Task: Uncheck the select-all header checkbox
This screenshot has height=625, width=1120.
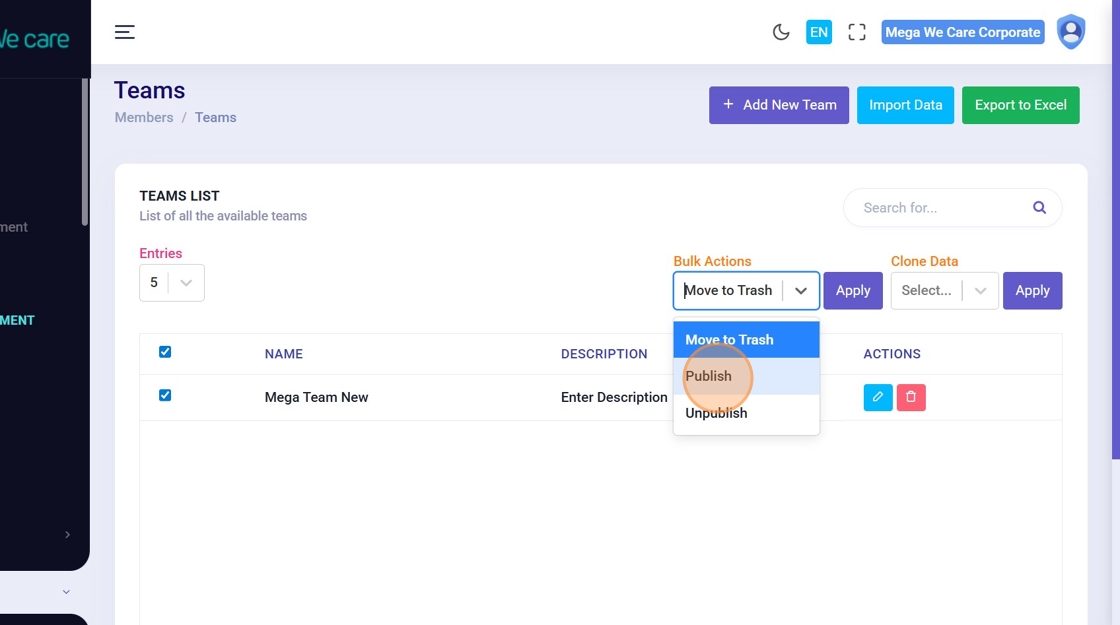Action: tap(165, 352)
